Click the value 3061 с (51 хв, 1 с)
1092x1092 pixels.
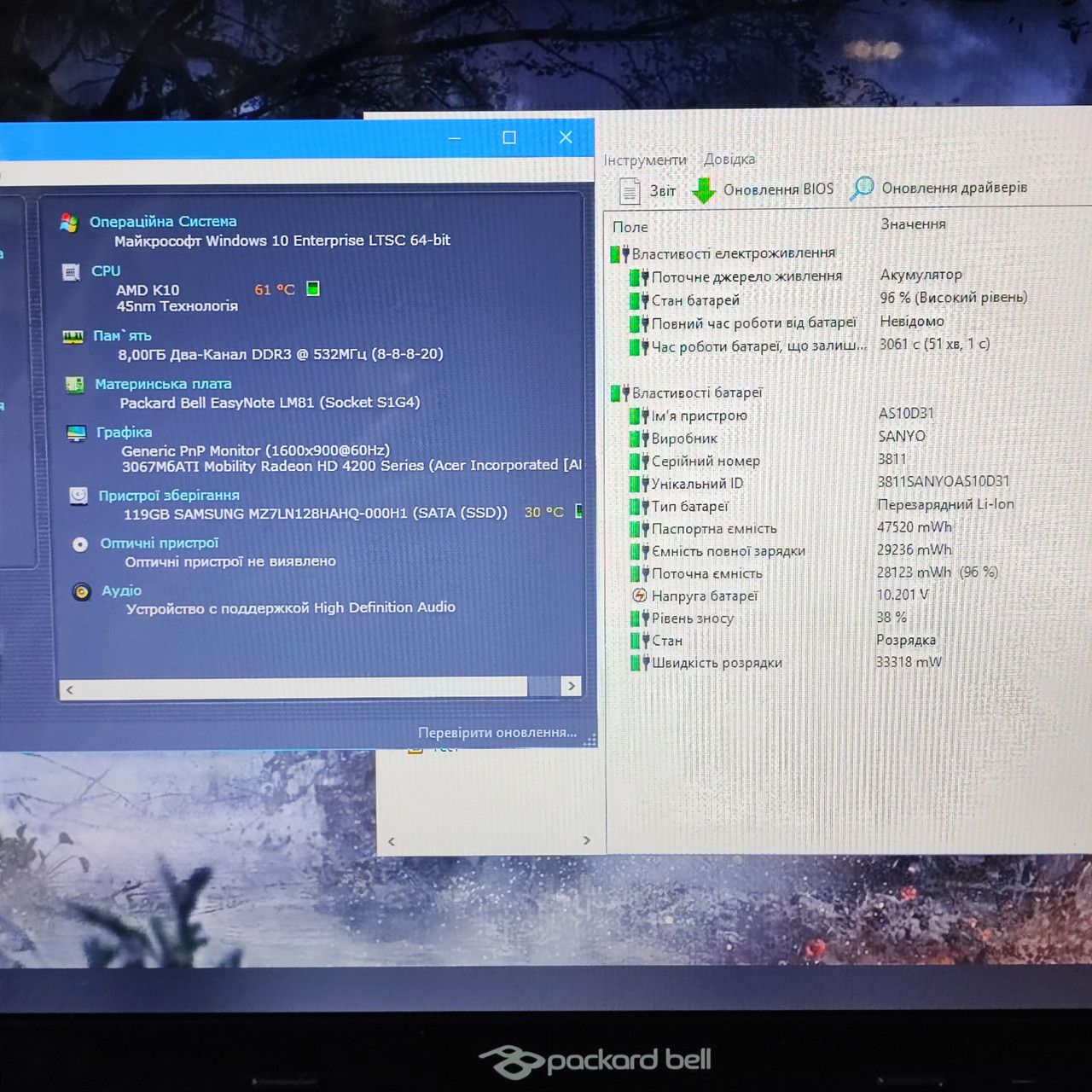(x=935, y=344)
